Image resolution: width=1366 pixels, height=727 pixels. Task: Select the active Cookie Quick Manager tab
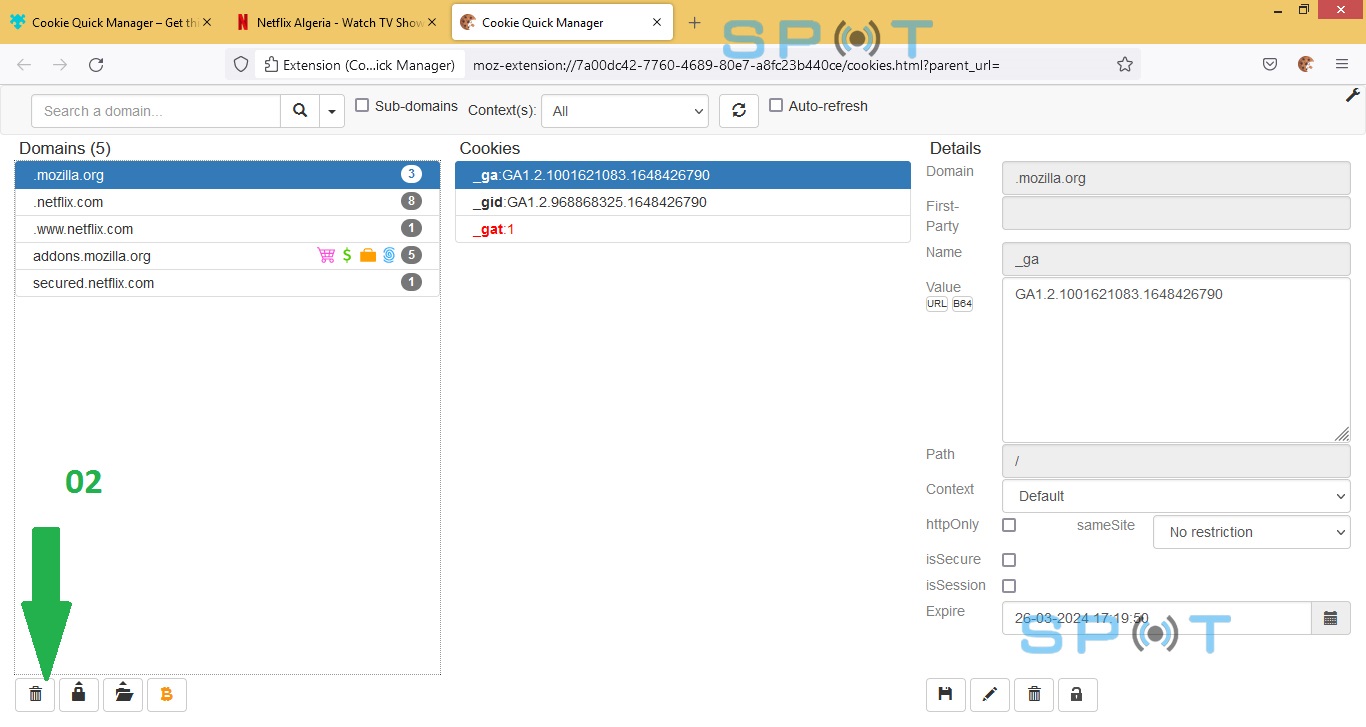pyautogui.click(x=564, y=22)
